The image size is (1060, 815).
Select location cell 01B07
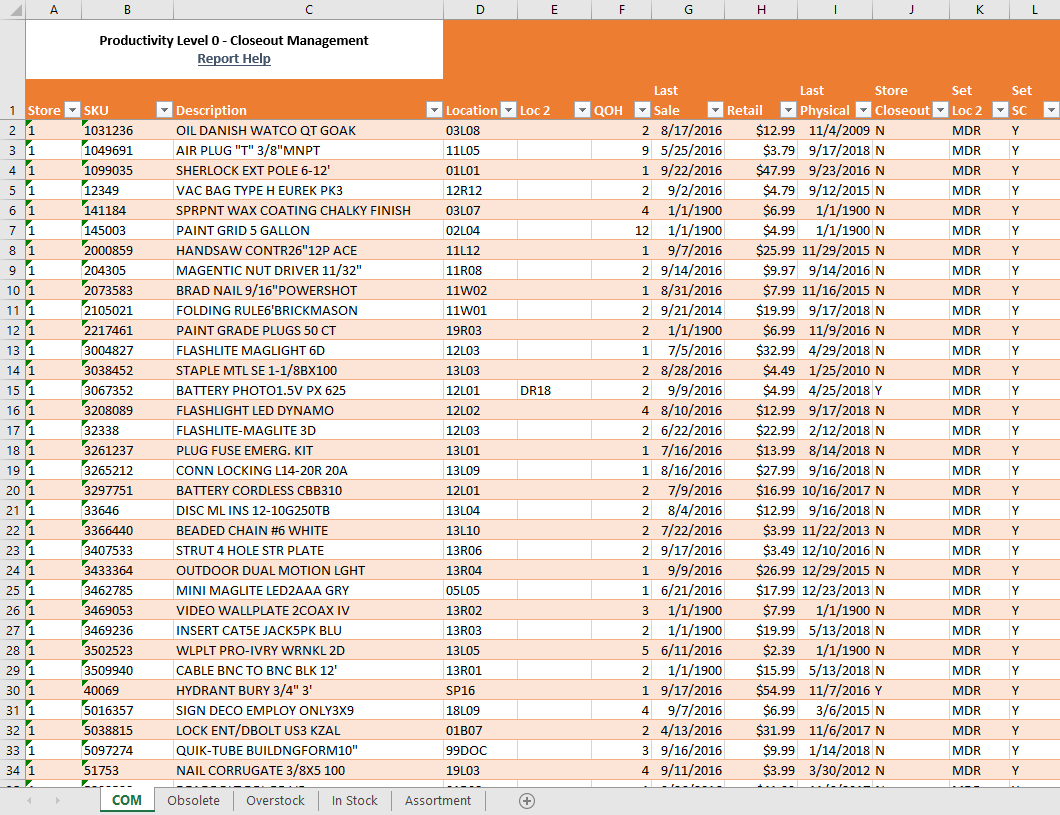tap(480, 731)
